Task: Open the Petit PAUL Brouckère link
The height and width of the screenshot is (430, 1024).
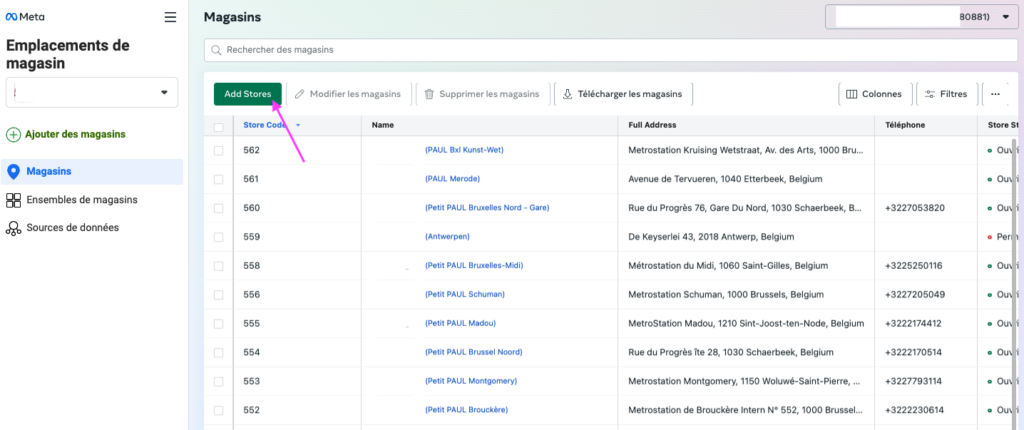Action: pyautogui.click(x=466, y=410)
